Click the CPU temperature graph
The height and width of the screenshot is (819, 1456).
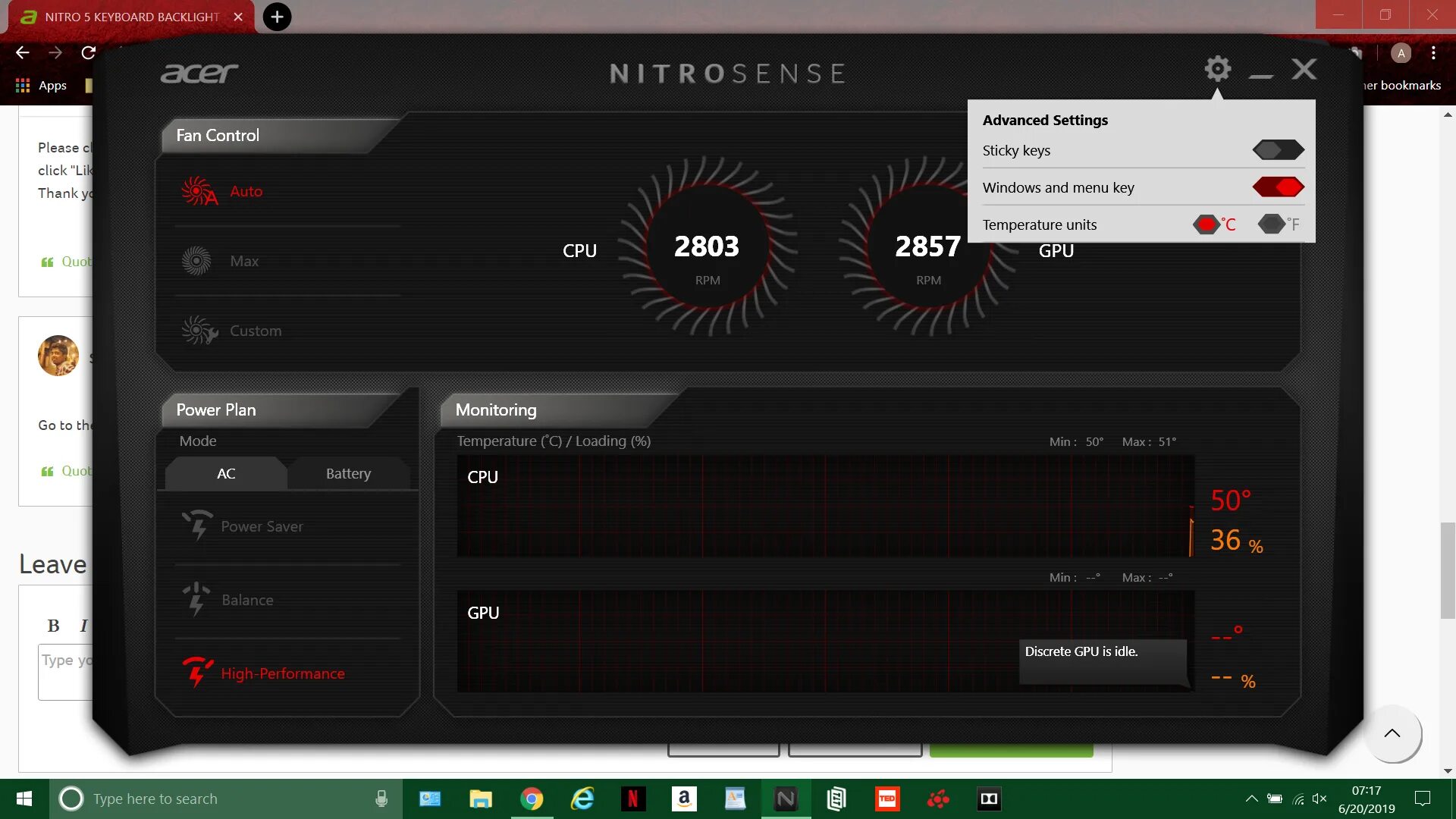825,506
